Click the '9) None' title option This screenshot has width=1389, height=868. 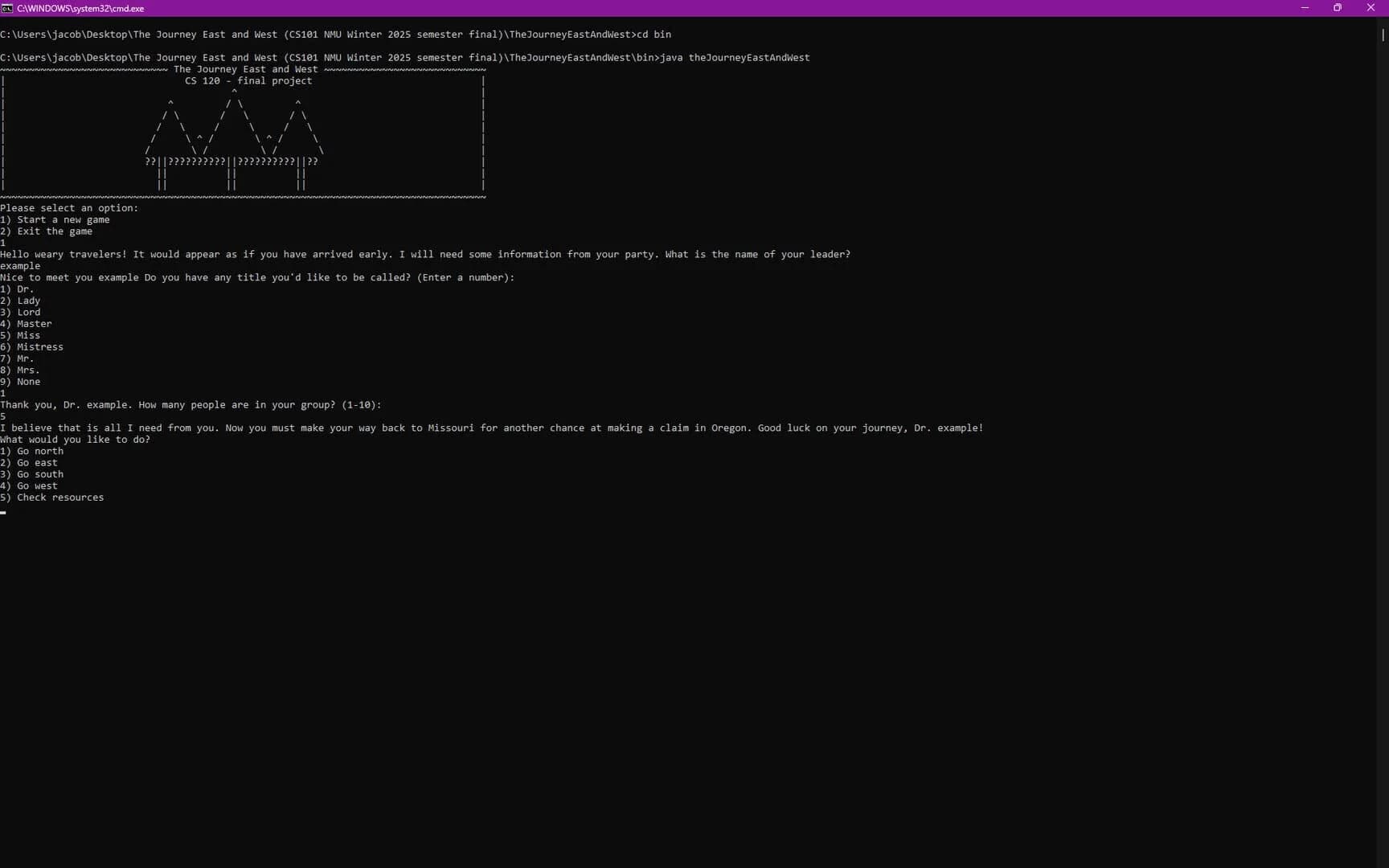(x=20, y=382)
